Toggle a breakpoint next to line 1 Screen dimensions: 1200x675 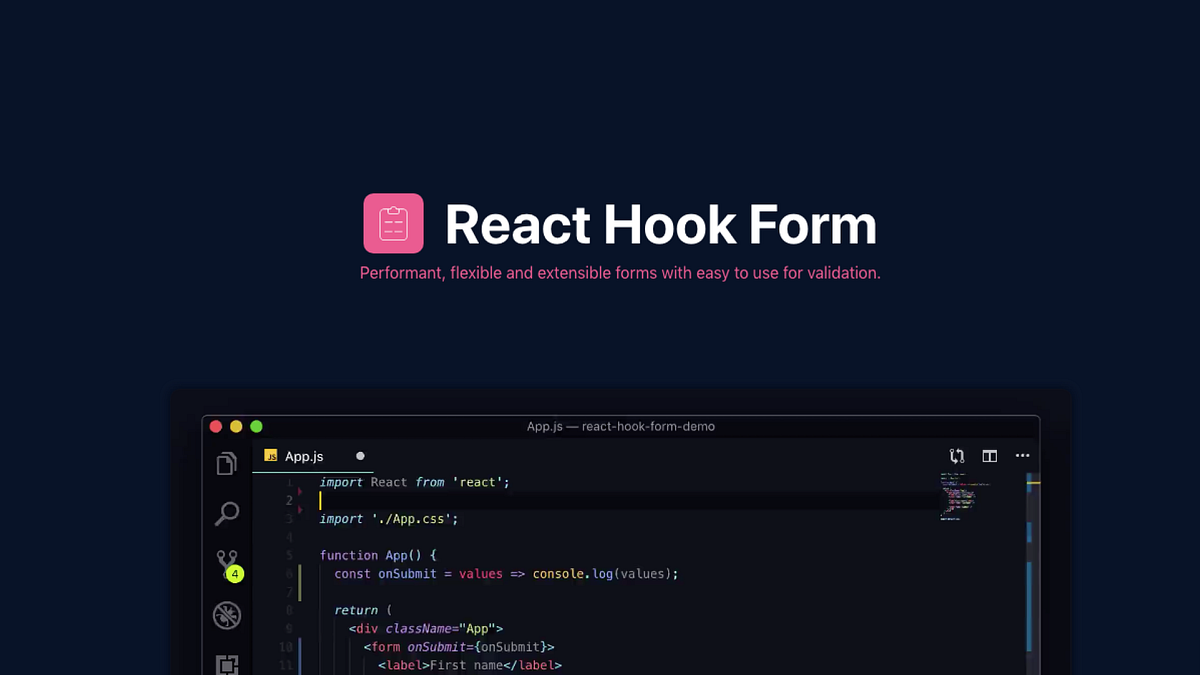pyautogui.click(x=300, y=482)
